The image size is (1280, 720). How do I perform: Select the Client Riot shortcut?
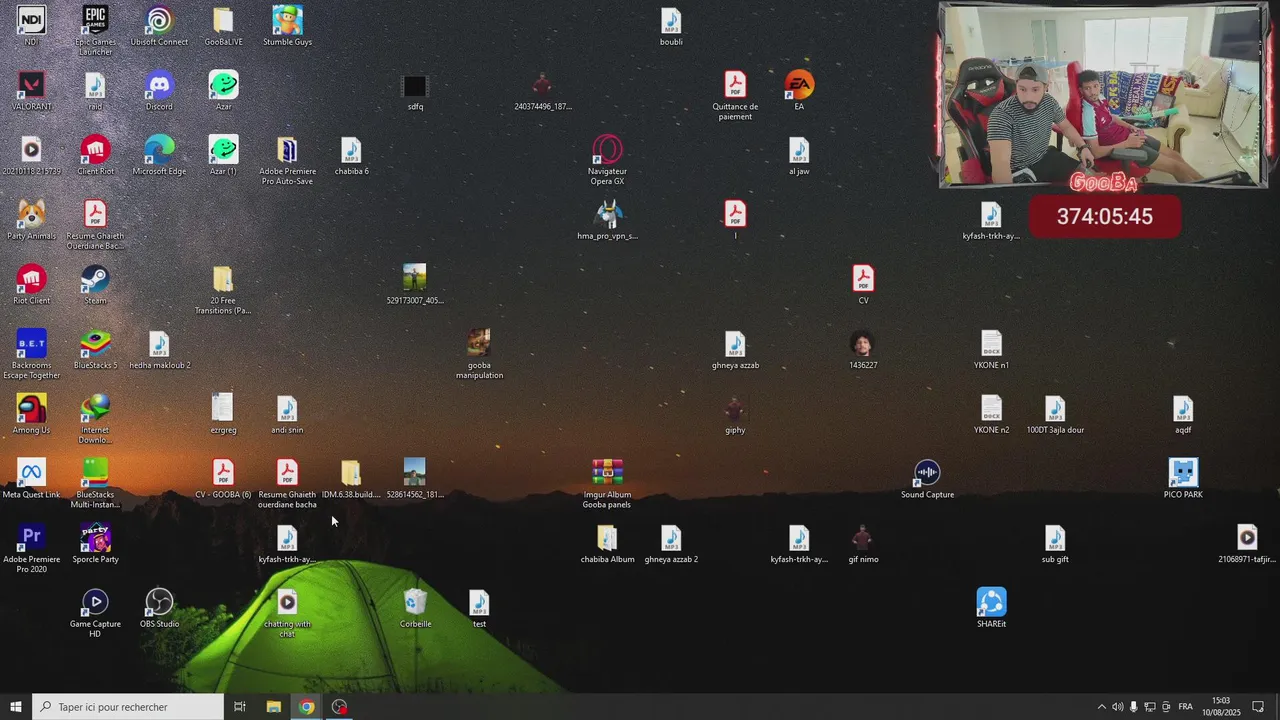point(95,151)
